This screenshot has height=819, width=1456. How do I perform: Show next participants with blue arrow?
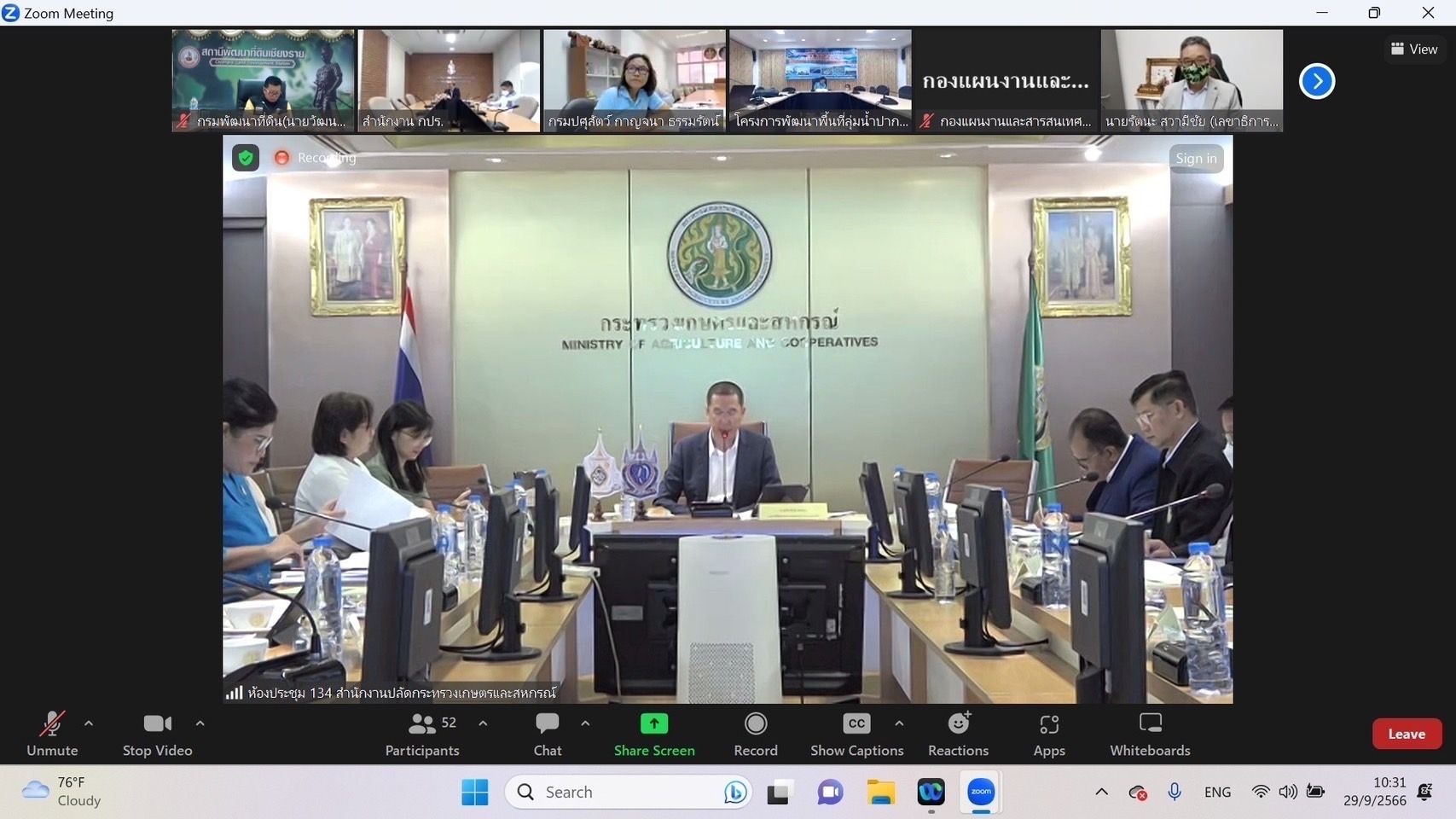[x=1317, y=82]
